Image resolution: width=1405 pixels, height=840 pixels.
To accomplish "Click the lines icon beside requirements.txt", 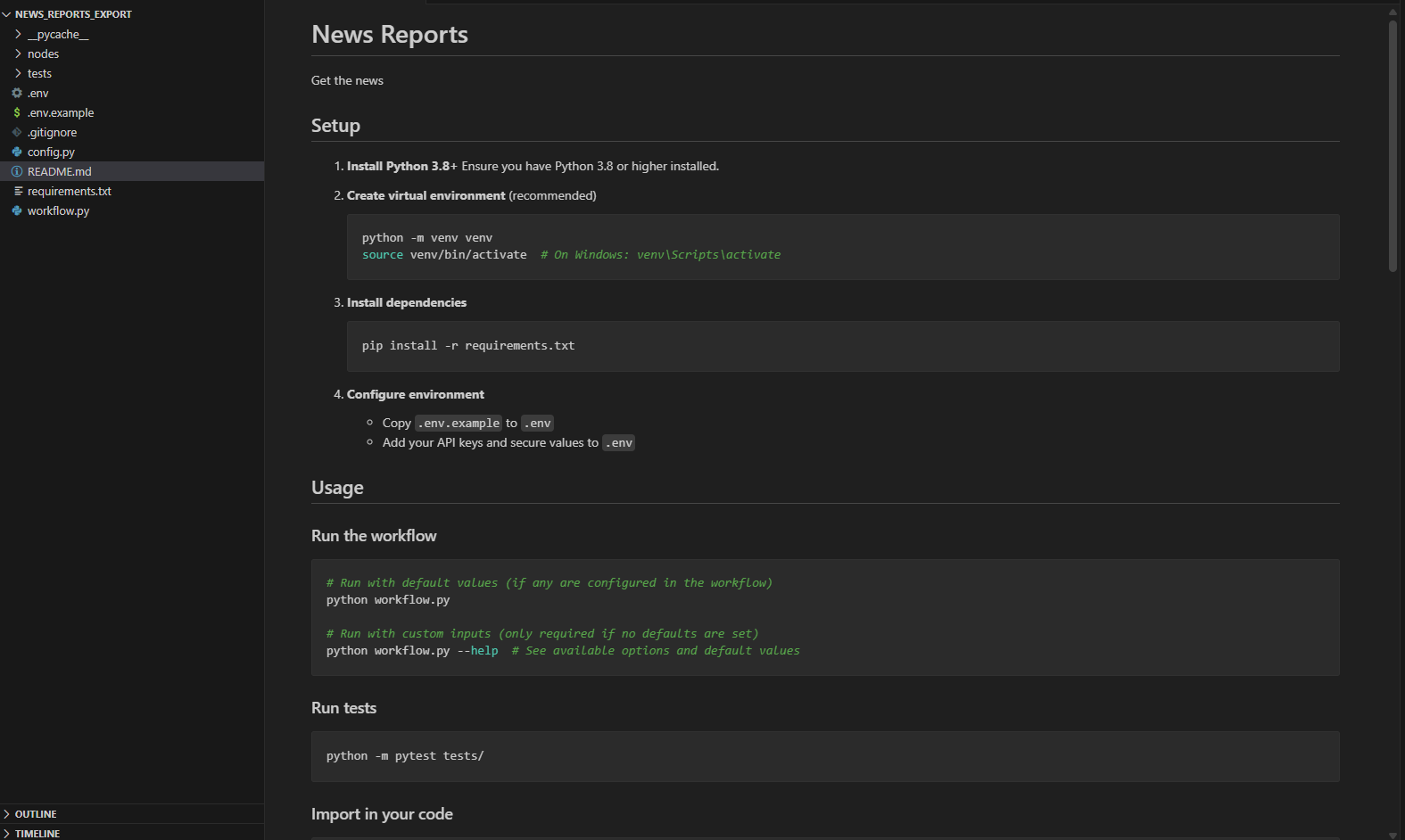I will point(18,191).
